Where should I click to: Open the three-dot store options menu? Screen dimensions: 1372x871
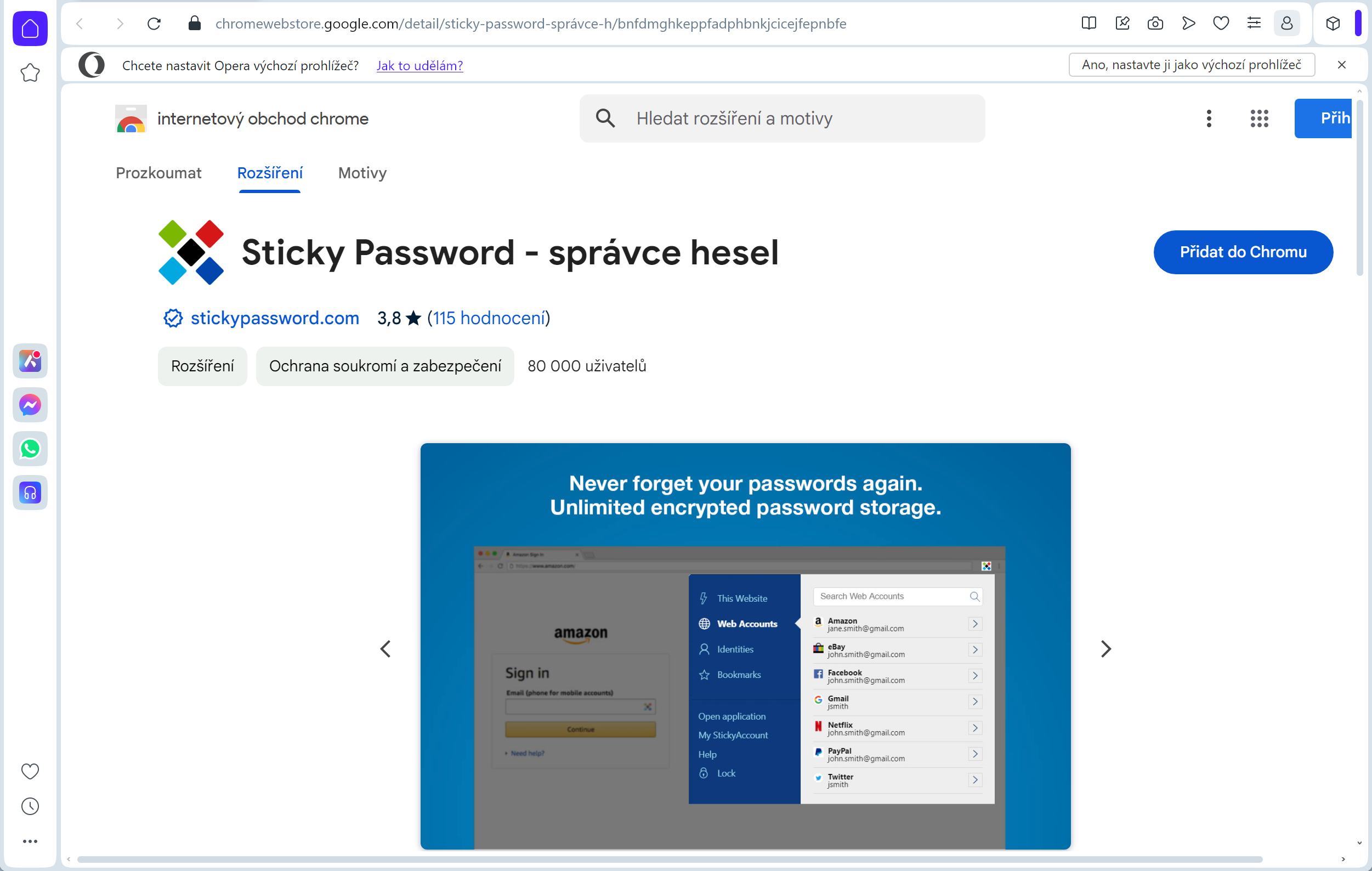[x=1209, y=118]
